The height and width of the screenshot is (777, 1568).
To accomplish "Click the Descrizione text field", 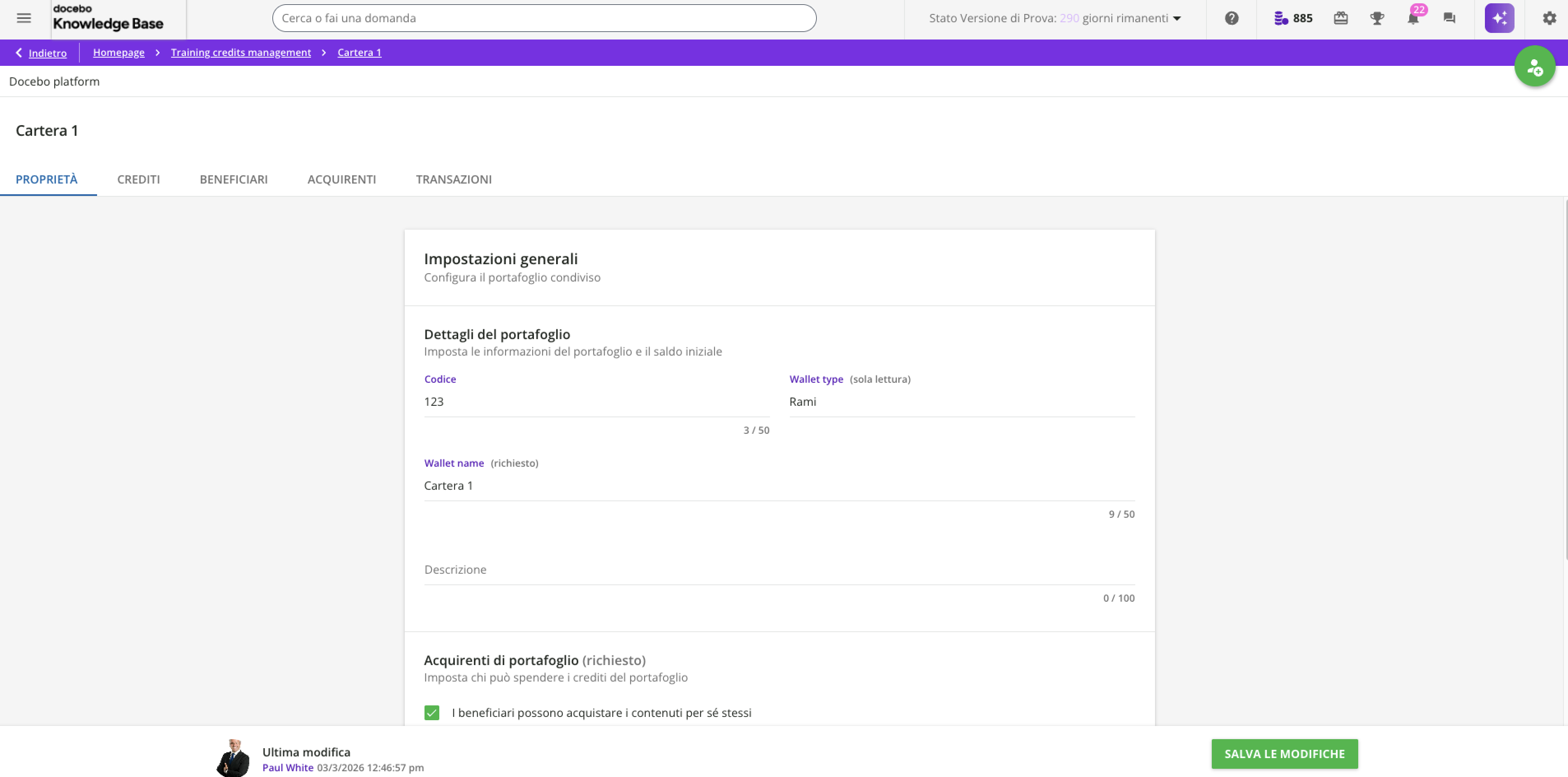I will (x=779, y=569).
